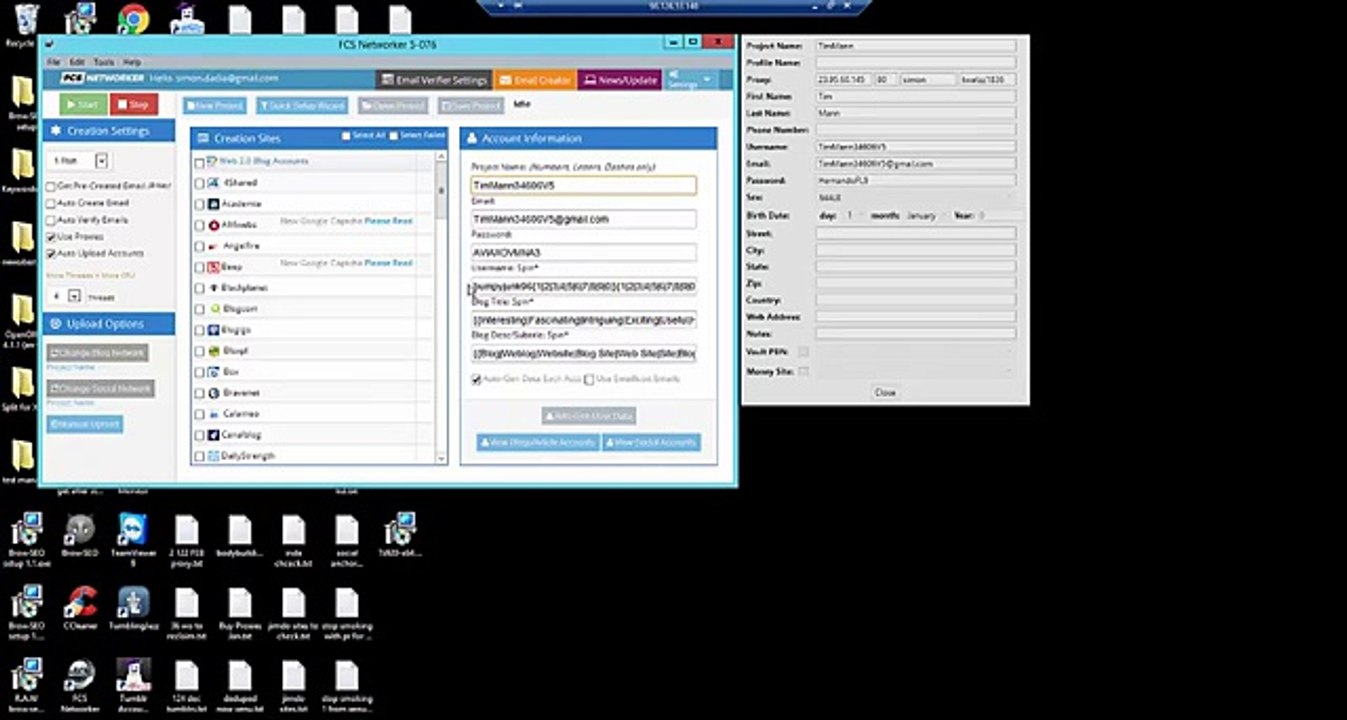The image size is (1347, 720).
Task: Tick the Angelfire site checkbox
Action: pyautogui.click(x=199, y=246)
